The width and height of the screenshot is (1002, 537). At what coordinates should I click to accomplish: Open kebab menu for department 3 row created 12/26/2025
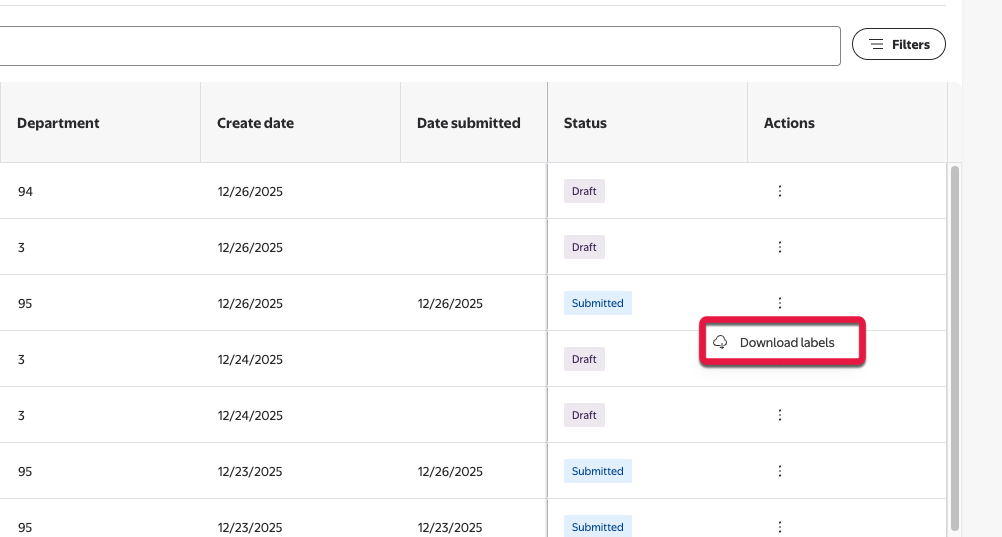(x=780, y=247)
